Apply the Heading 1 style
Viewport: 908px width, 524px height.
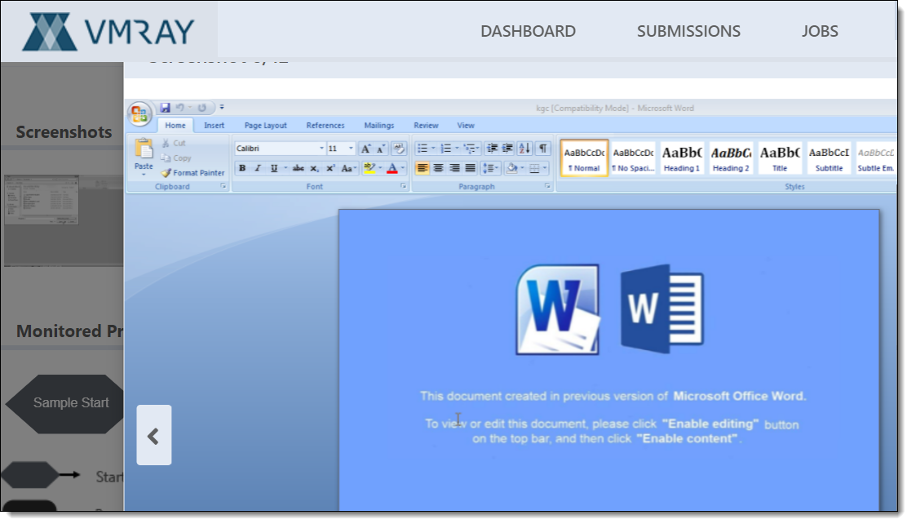pos(682,158)
